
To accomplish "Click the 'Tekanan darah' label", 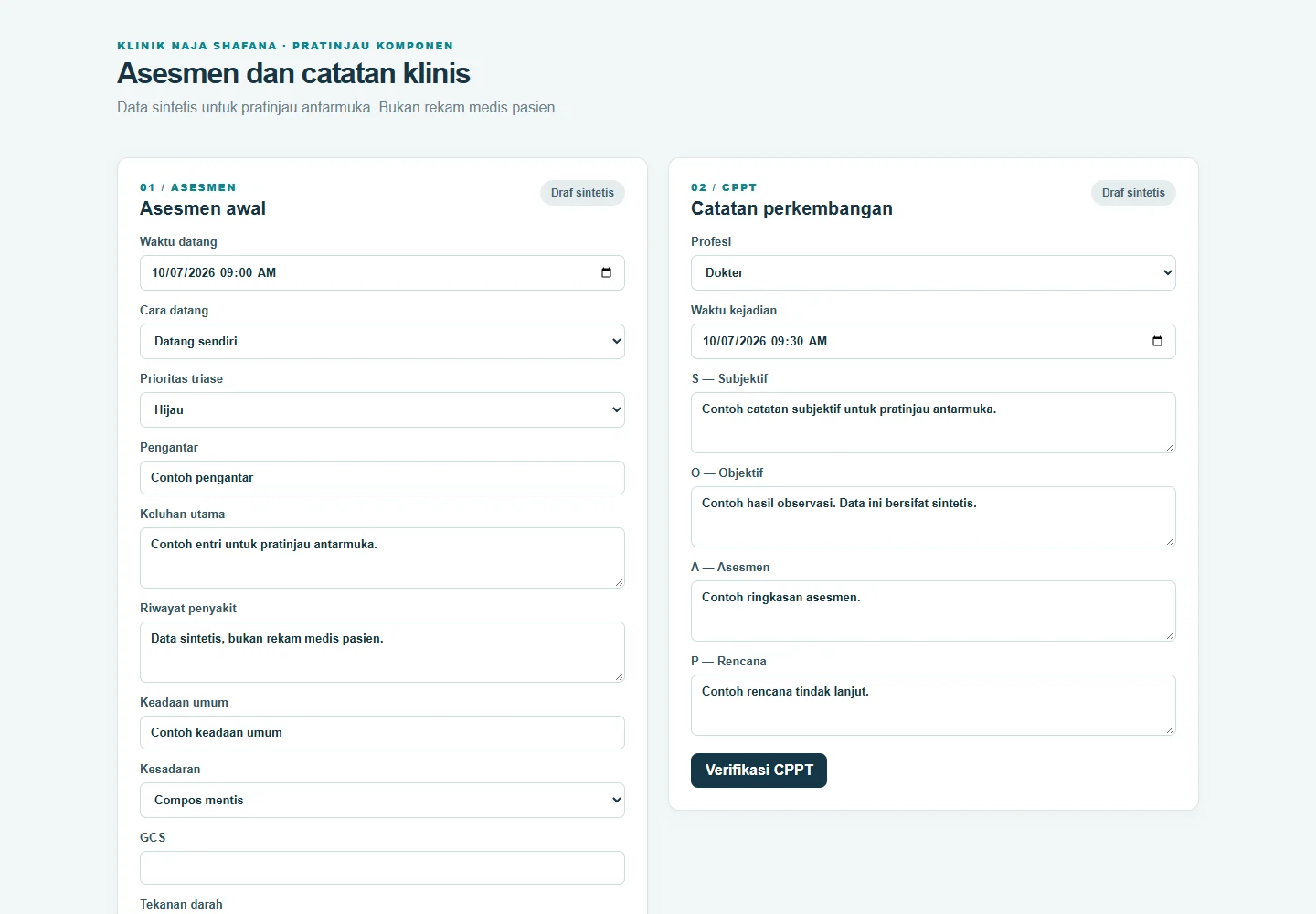I will pyautogui.click(x=181, y=904).
